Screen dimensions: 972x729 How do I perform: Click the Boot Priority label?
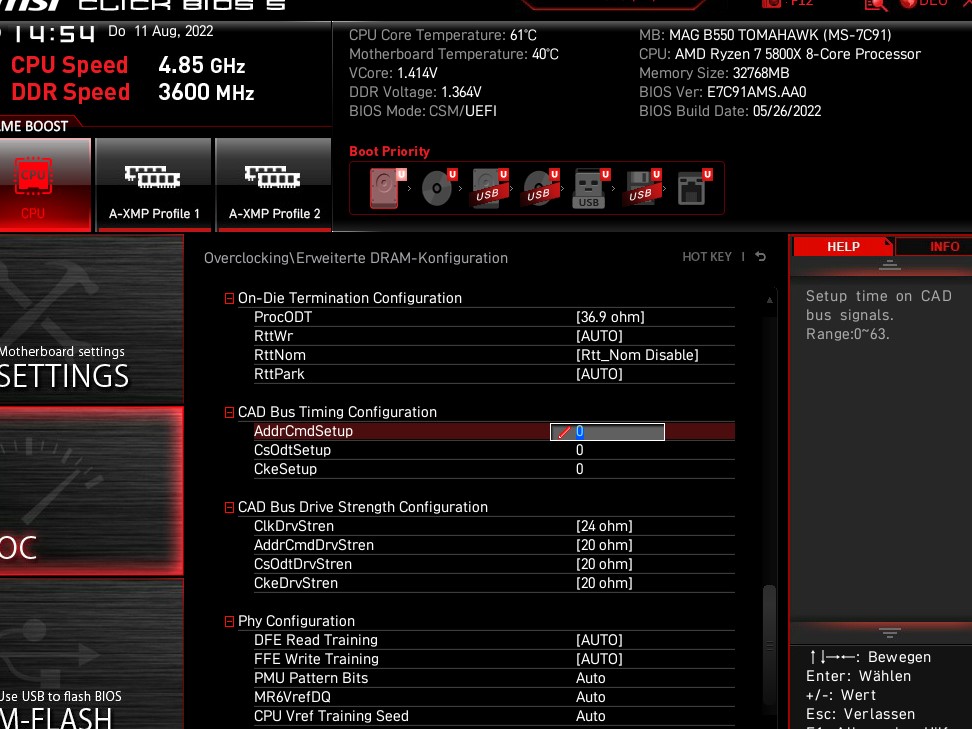[389, 152]
